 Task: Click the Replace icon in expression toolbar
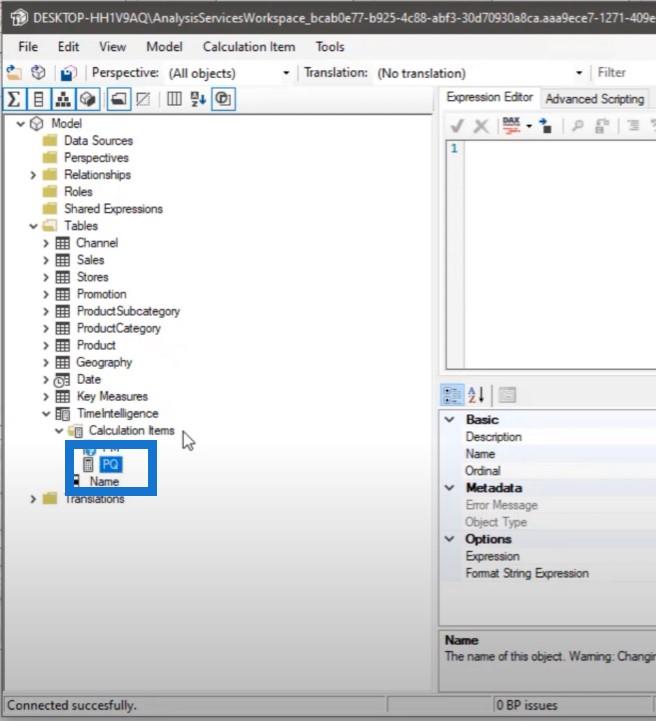[x=602, y=126]
